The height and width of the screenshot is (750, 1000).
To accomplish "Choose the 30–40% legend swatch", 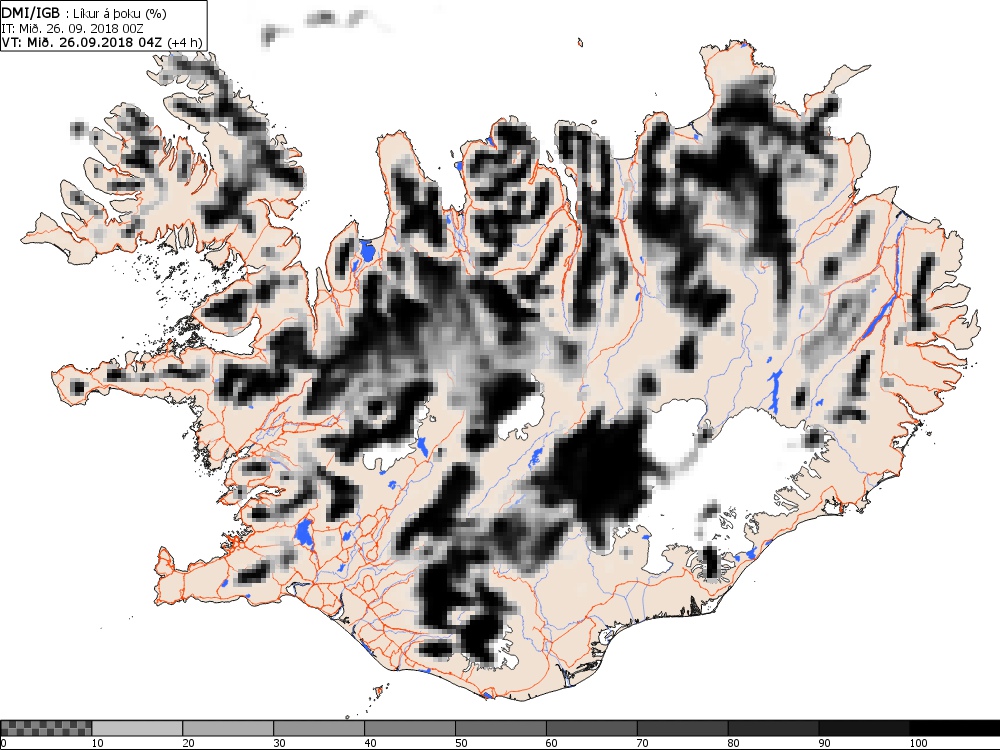I will [319, 728].
